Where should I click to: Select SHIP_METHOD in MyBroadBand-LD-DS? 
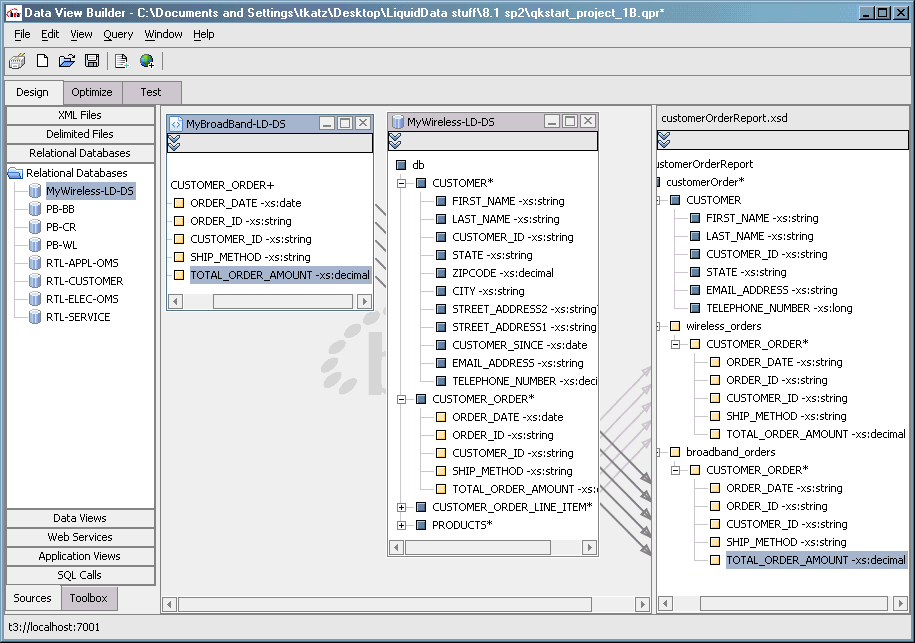250,257
